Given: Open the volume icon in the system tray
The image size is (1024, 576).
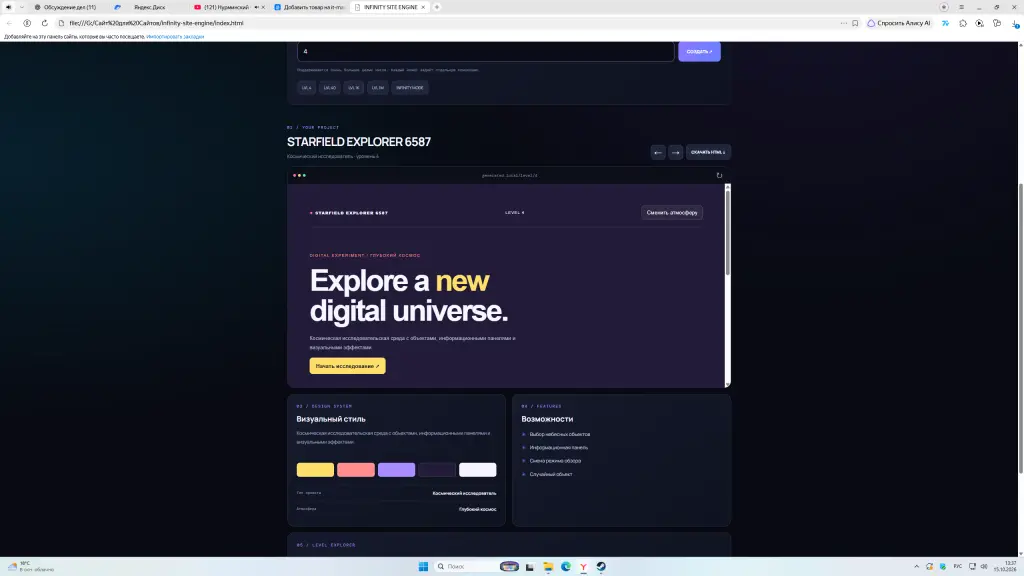Looking at the screenshot, I should [984, 566].
